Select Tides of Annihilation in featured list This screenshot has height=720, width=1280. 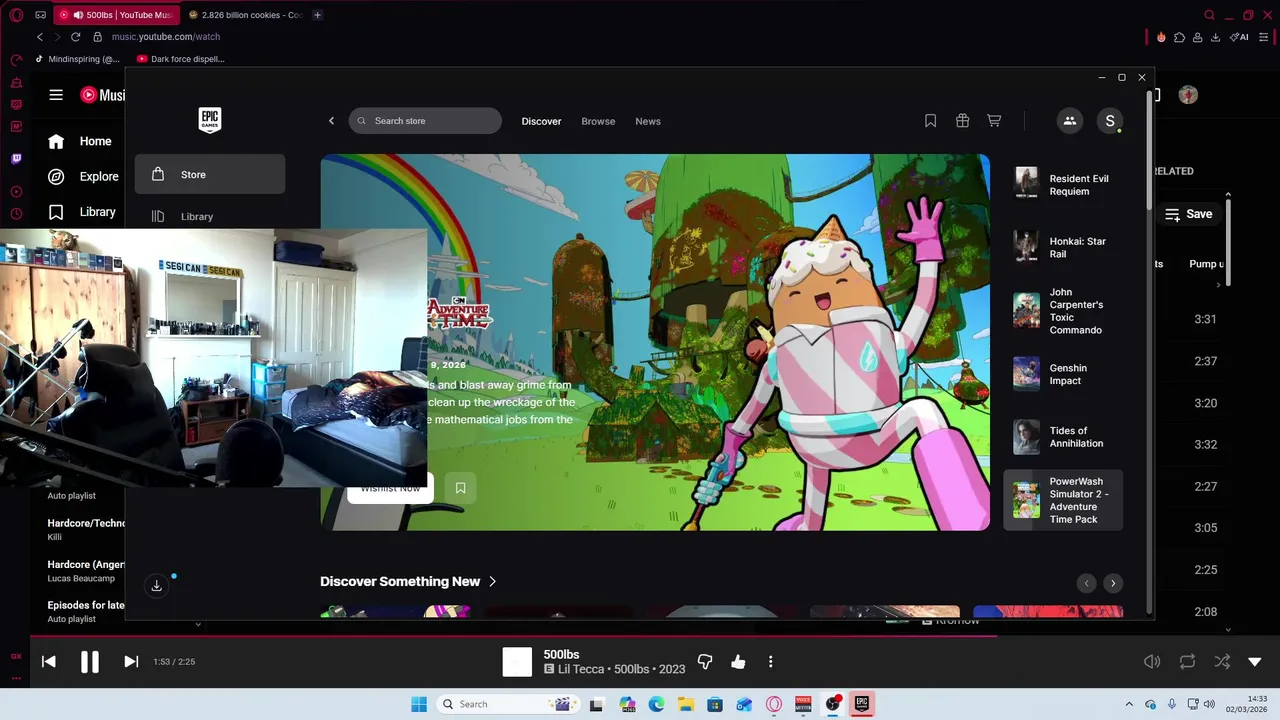[1063, 437]
